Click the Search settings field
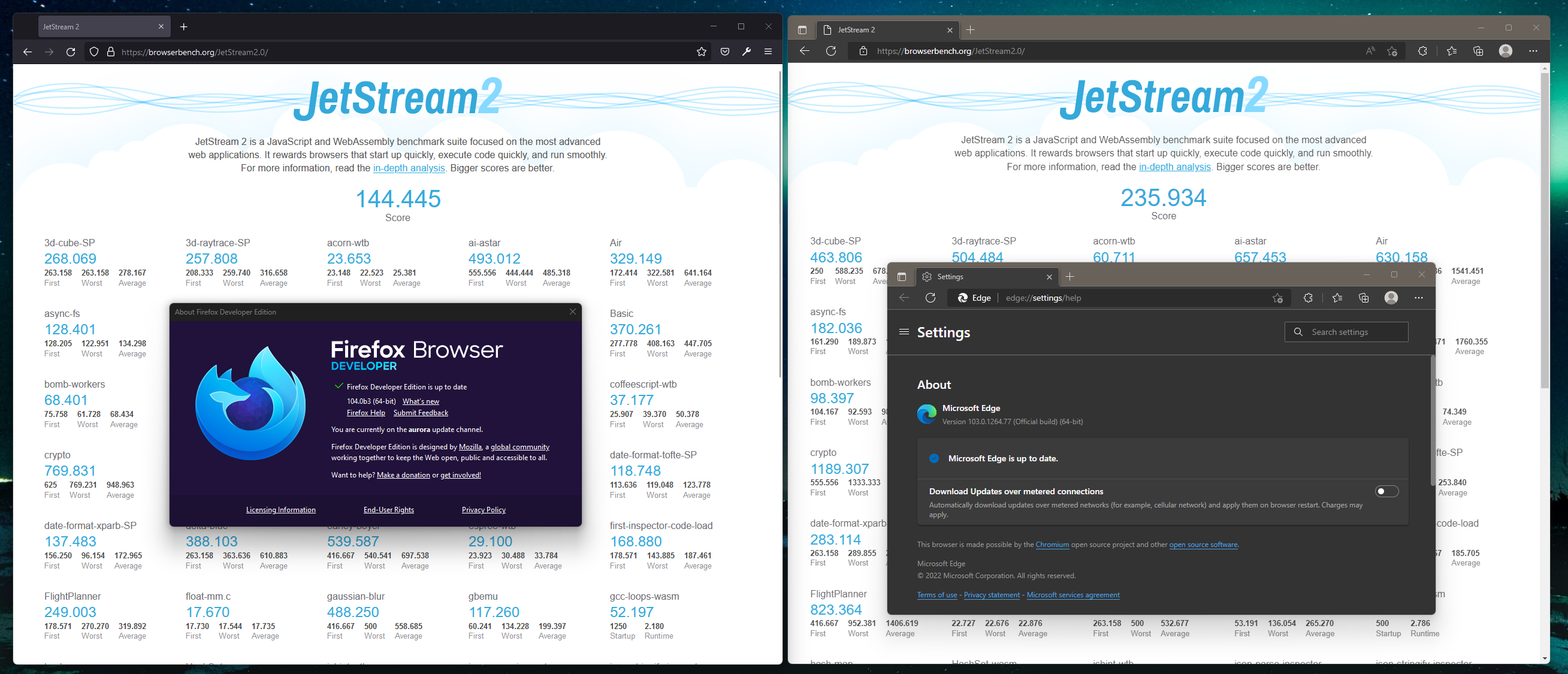This screenshot has height=674, width=1568. (1346, 332)
